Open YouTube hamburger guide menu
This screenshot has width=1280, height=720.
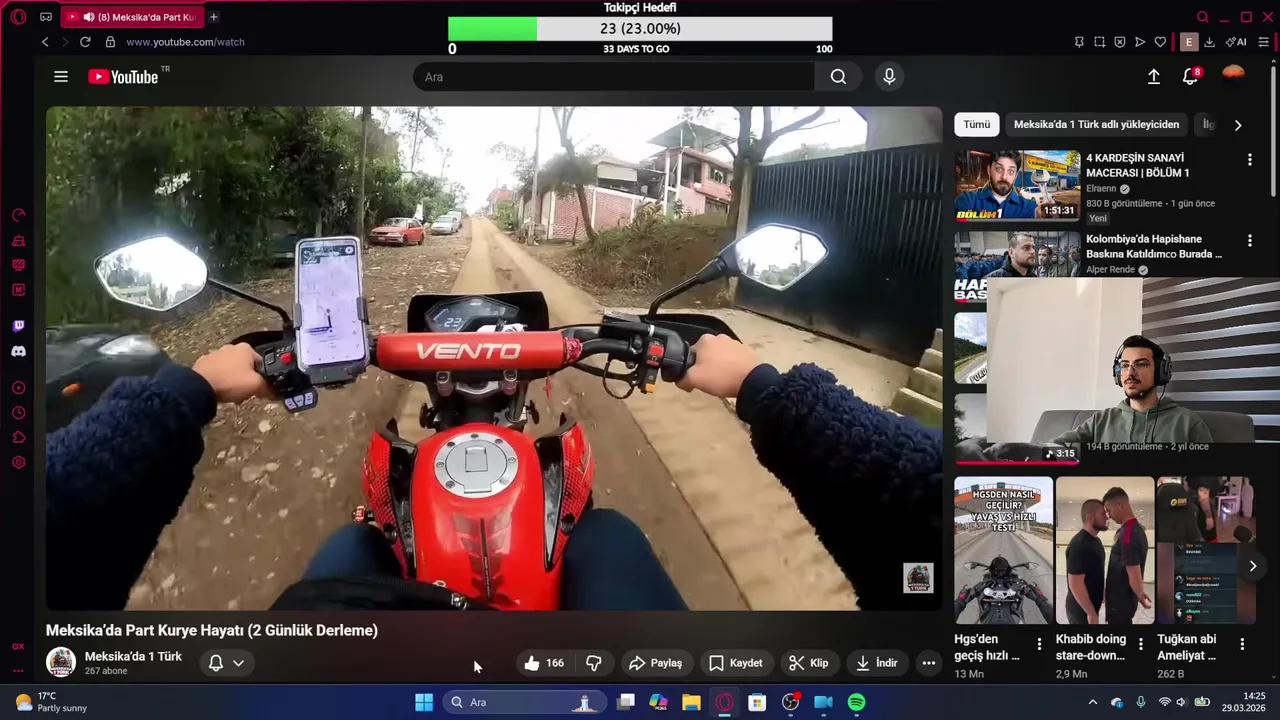[61, 77]
